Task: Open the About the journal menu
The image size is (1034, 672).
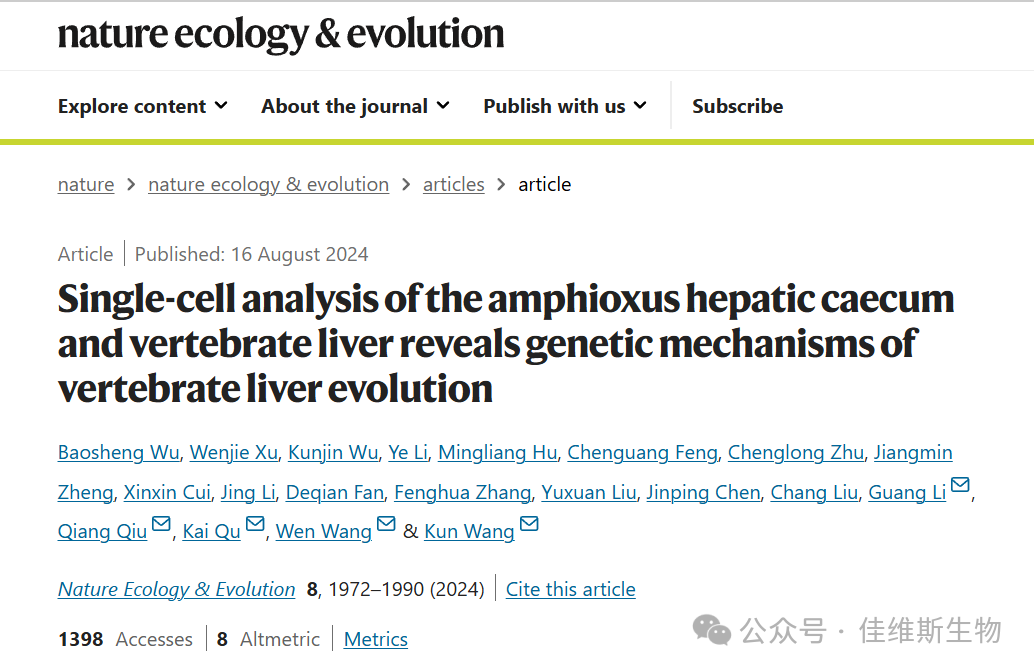Action: pos(355,106)
